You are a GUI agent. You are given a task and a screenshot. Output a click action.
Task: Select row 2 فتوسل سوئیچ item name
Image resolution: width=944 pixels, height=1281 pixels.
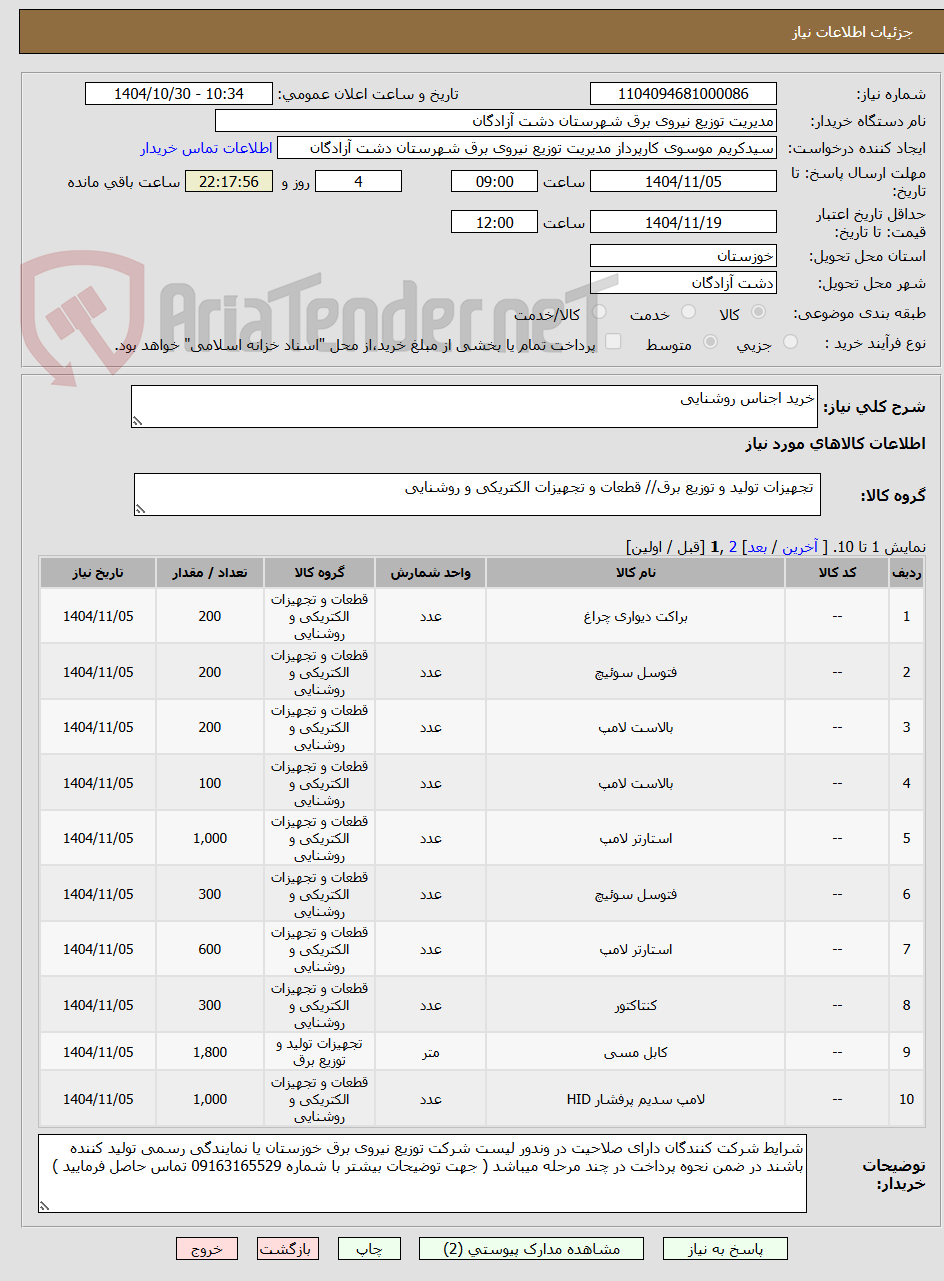coord(636,672)
